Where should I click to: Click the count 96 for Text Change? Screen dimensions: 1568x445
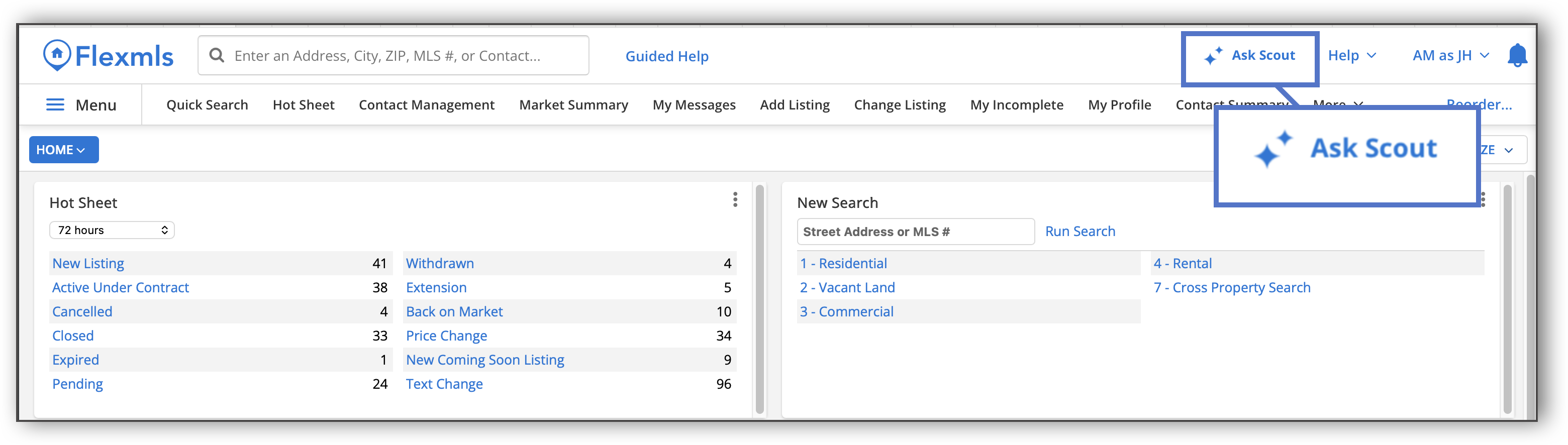coord(724,384)
